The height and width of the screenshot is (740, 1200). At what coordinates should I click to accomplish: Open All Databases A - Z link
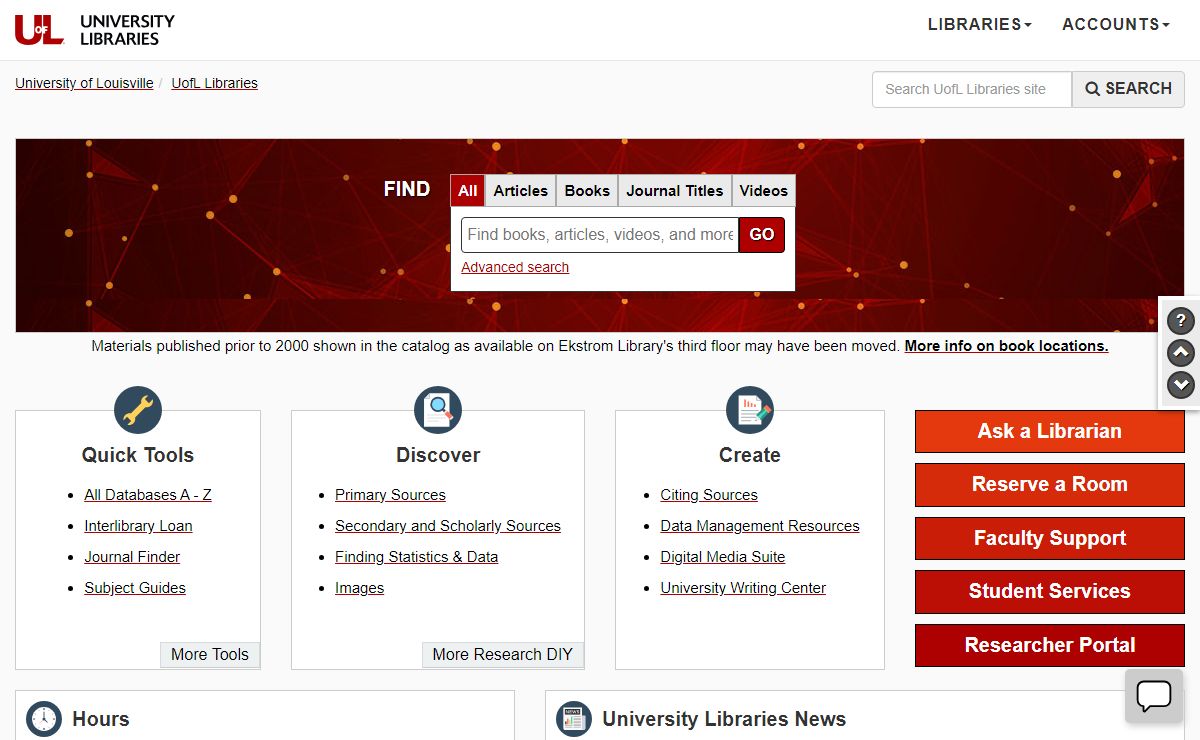(148, 495)
